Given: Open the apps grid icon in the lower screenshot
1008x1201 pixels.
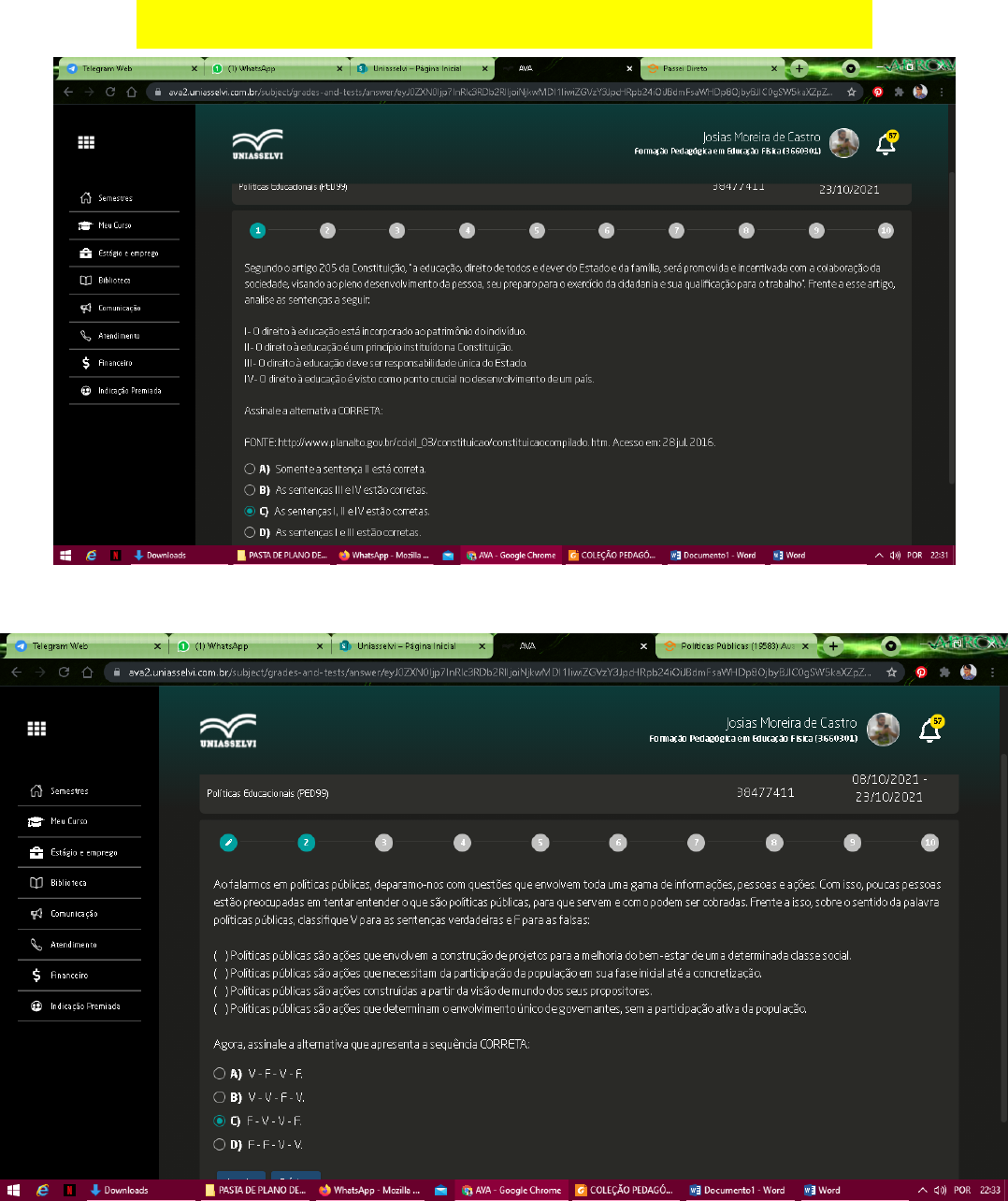Looking at the screenshot, I should coord(36,729).
